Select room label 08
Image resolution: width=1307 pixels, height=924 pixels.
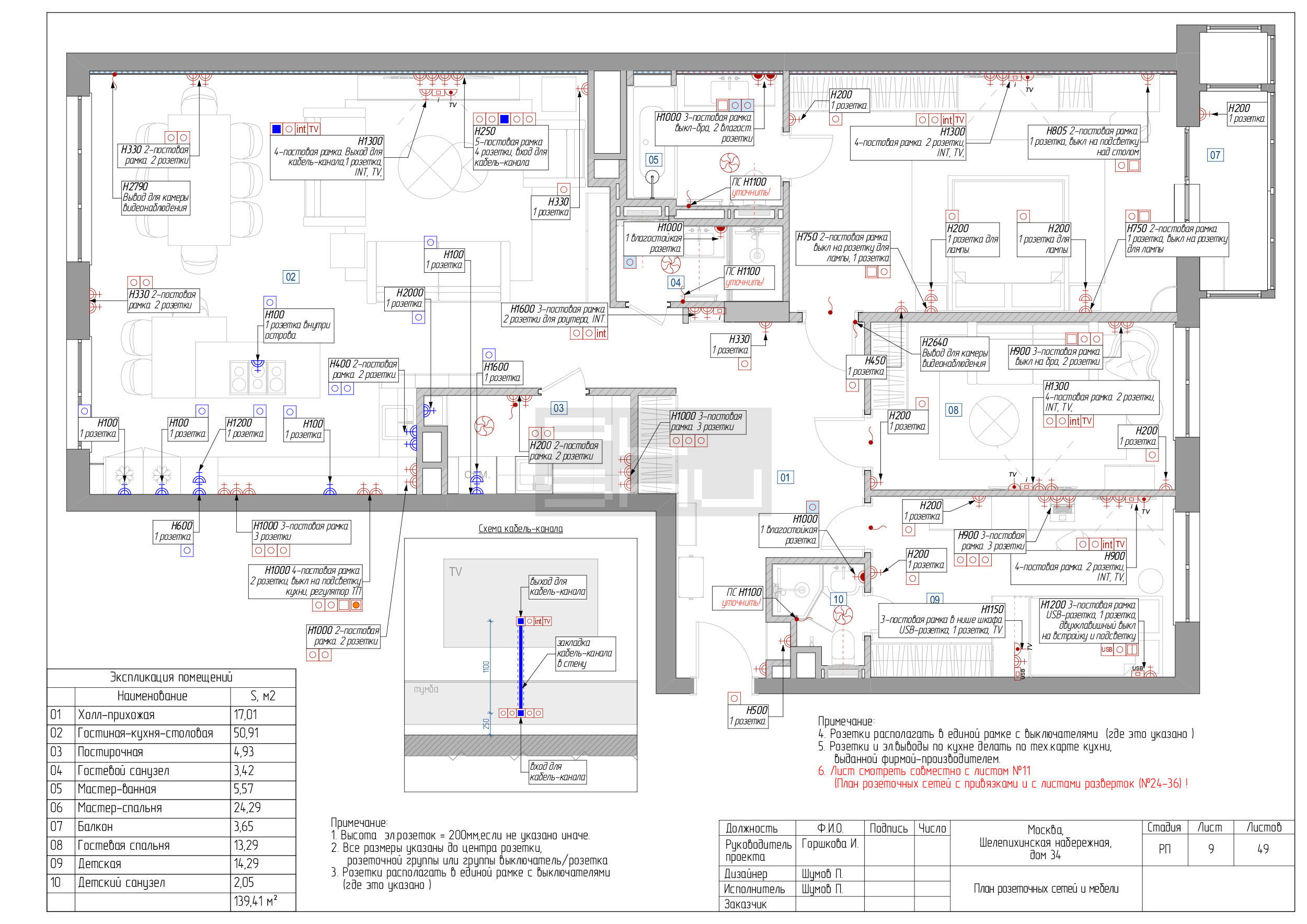(x=953, y=410)
